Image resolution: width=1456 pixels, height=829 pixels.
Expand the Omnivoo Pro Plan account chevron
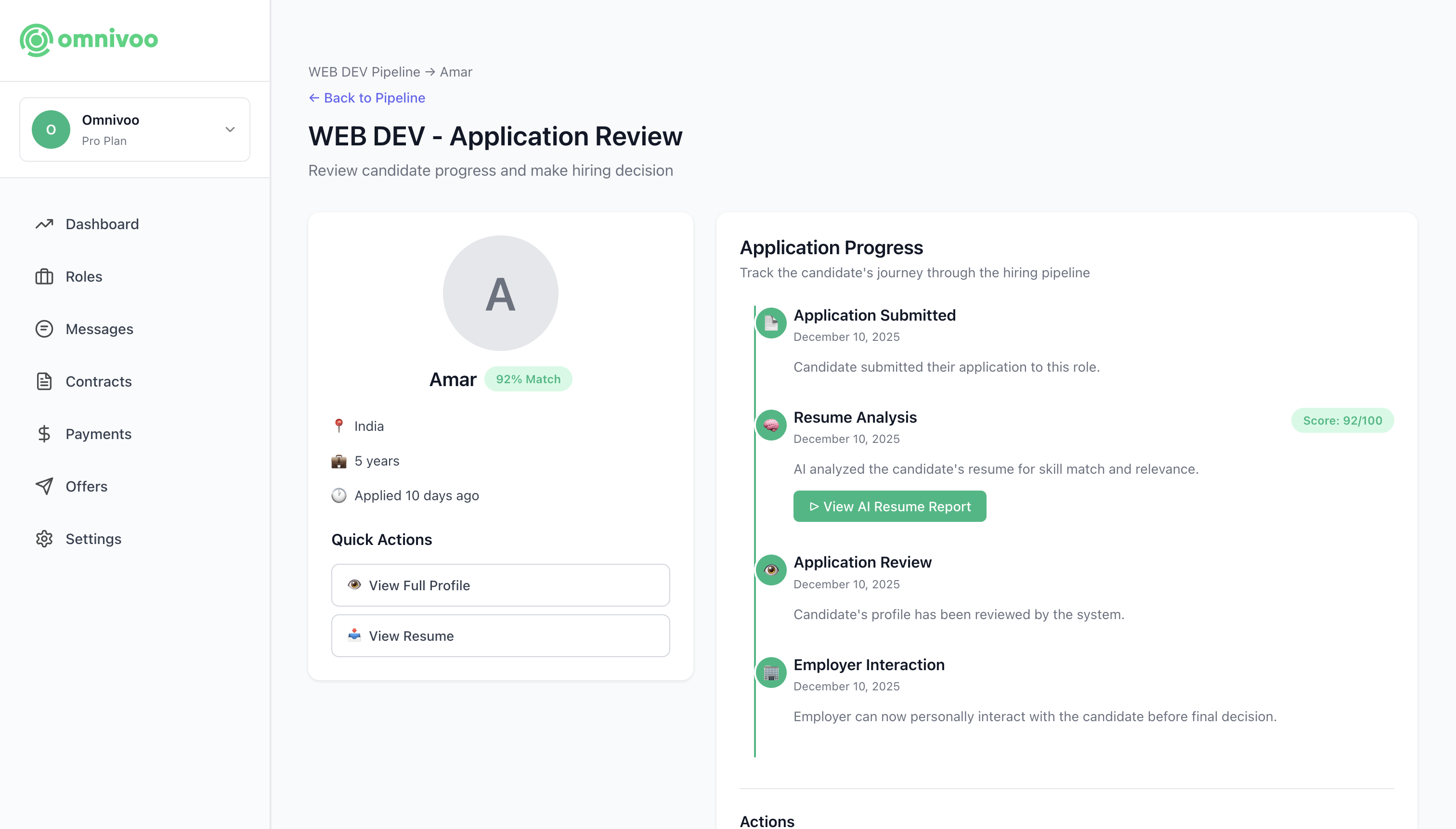pyautogui.click(x=230, y=129)
